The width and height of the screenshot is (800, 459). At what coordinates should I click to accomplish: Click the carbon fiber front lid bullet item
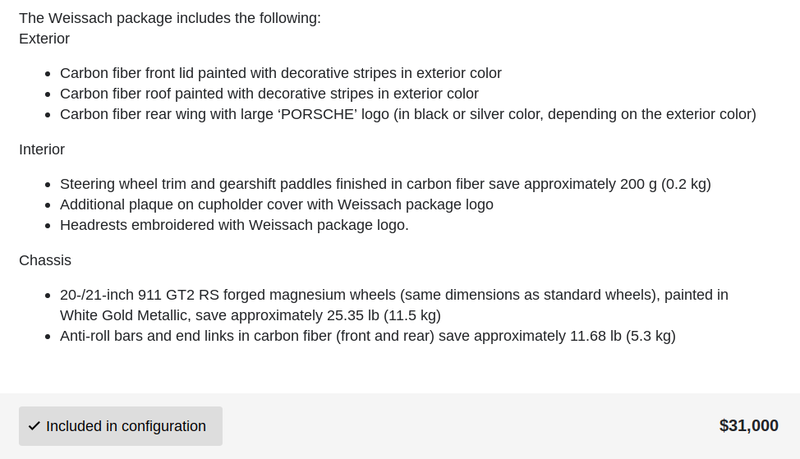coord(281,73)
